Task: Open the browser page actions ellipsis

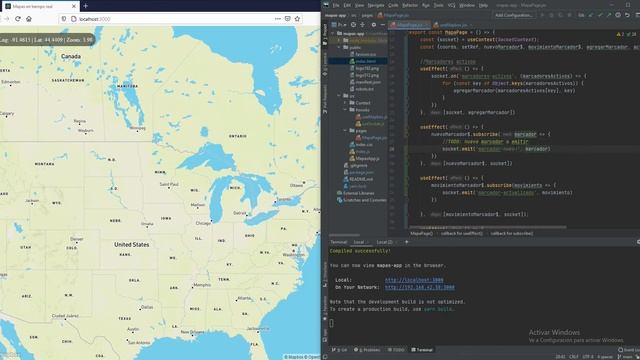Action: click(x=278, y=19)
